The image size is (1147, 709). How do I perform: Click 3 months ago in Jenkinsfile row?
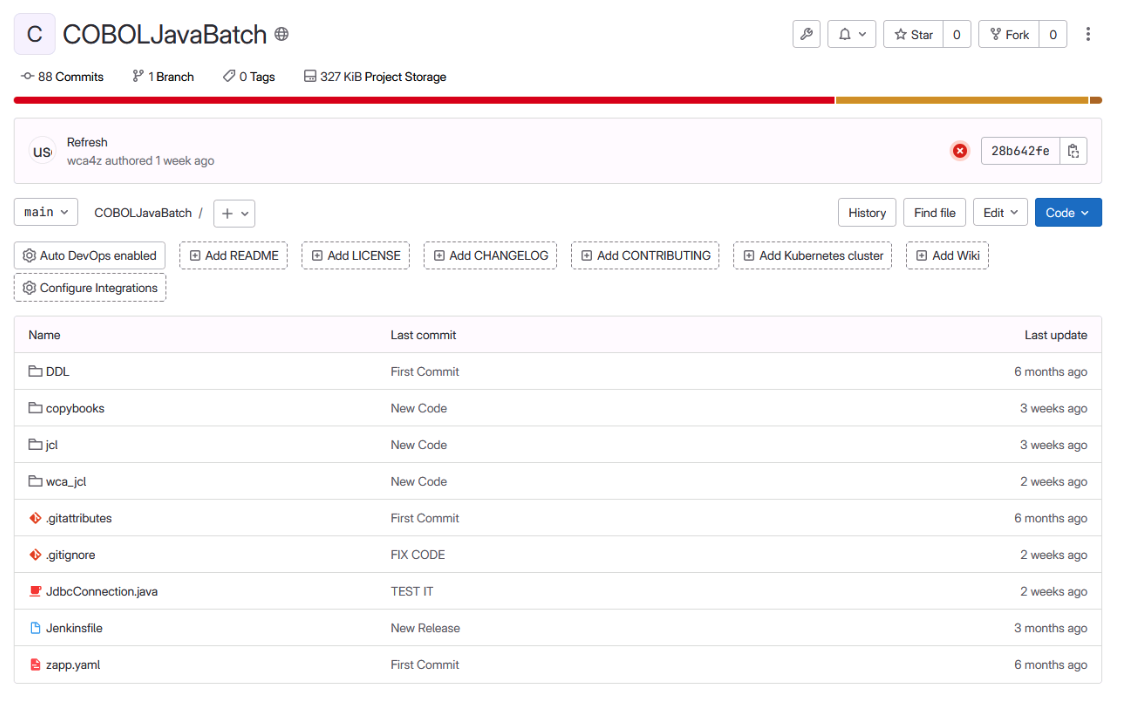tap(1050, 628)
